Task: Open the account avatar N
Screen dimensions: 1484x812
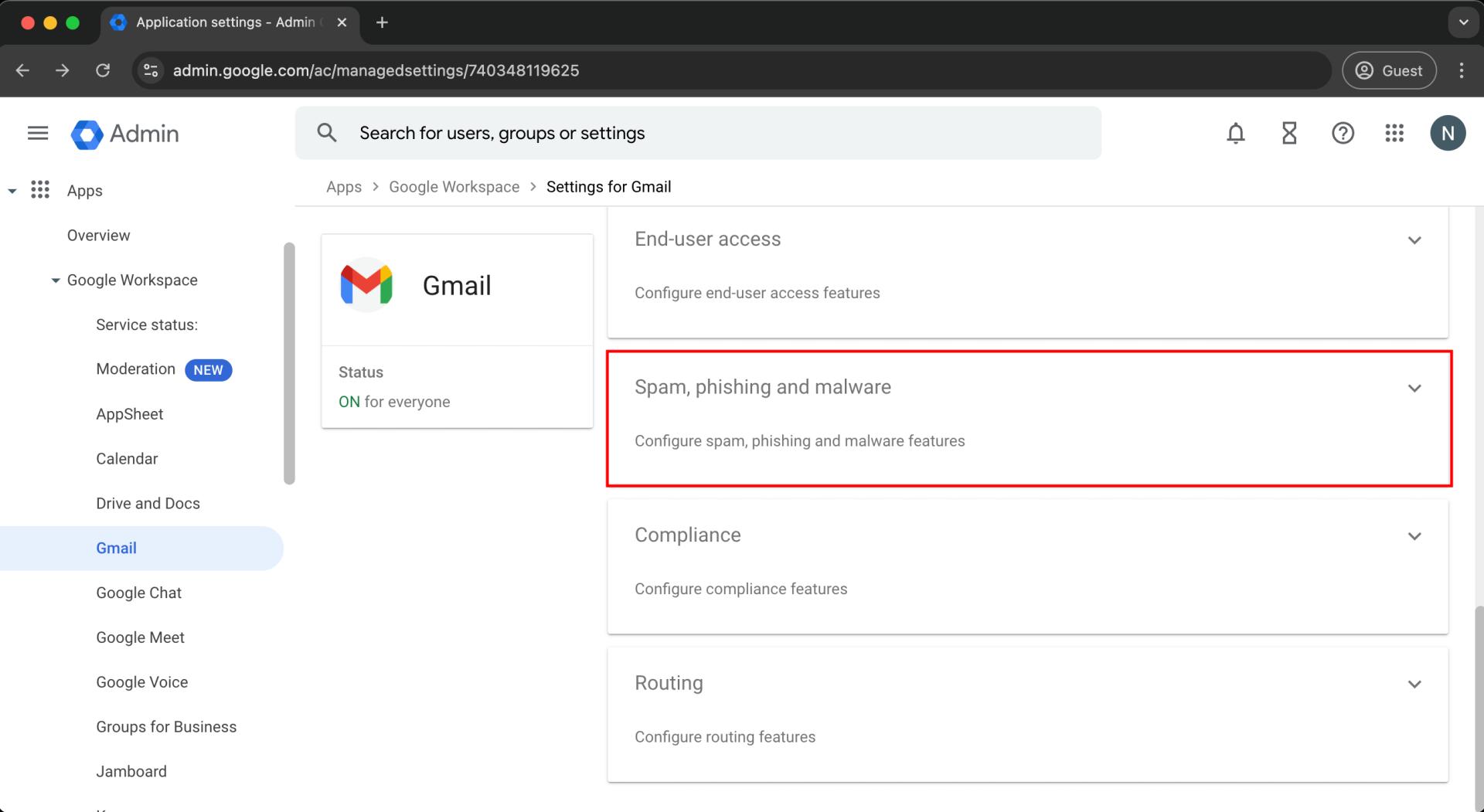Action: (x=1448, y=133)
